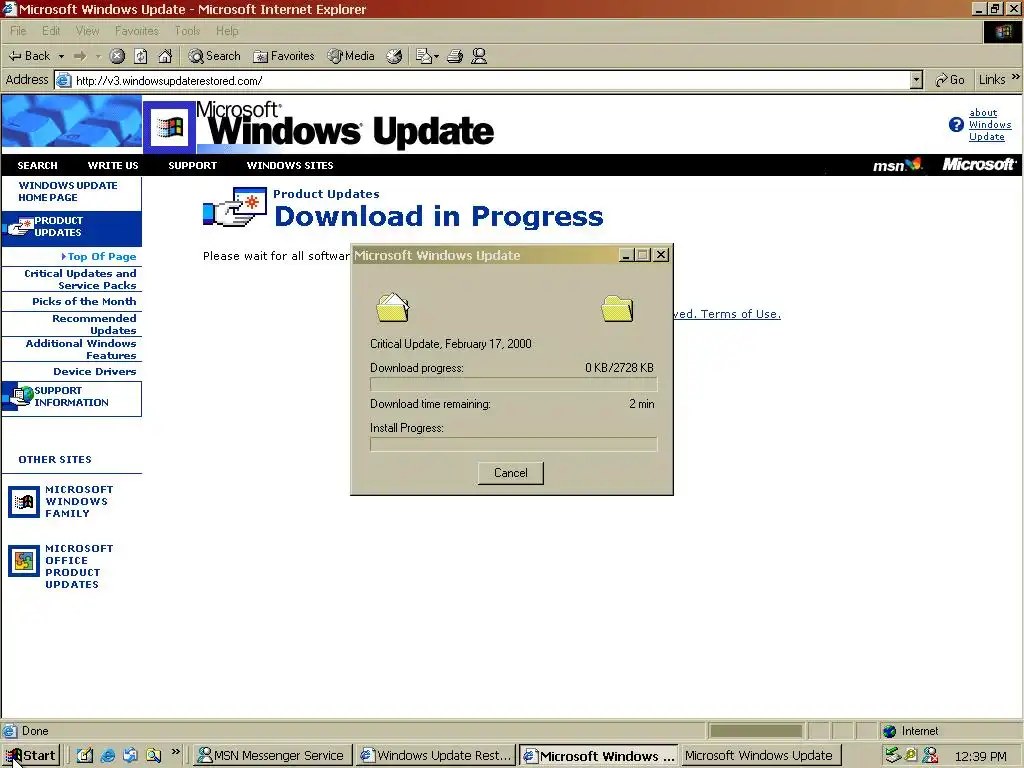Switch to MSN Messenger Service taskbar button
This screenshot has width=1024, height=768.
(273, 756)
